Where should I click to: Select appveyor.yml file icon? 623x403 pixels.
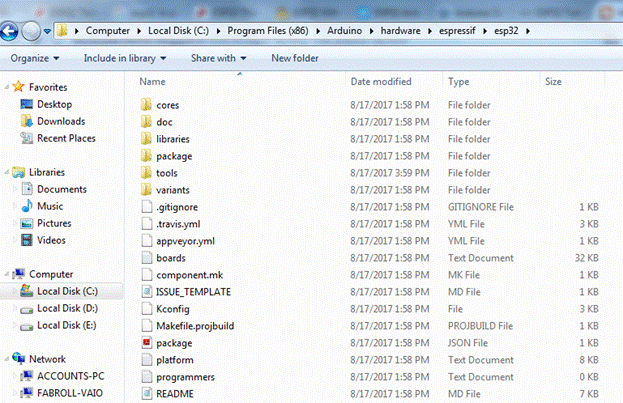[x=147, y=241]
